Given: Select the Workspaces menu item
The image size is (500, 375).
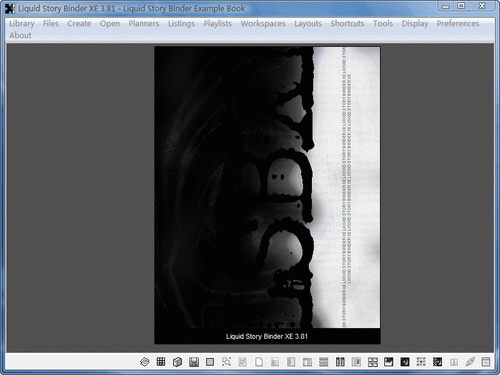Looking at the screenshot, I should [263, 23].
